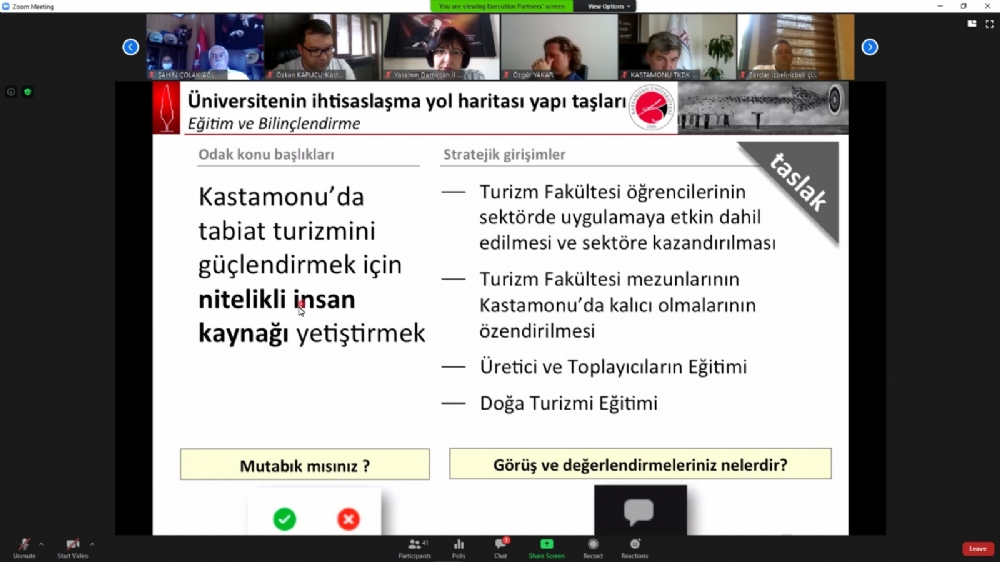Click the red X on the slide
The width and height of the screenshot is (1000, 562).
coord(348,519)
